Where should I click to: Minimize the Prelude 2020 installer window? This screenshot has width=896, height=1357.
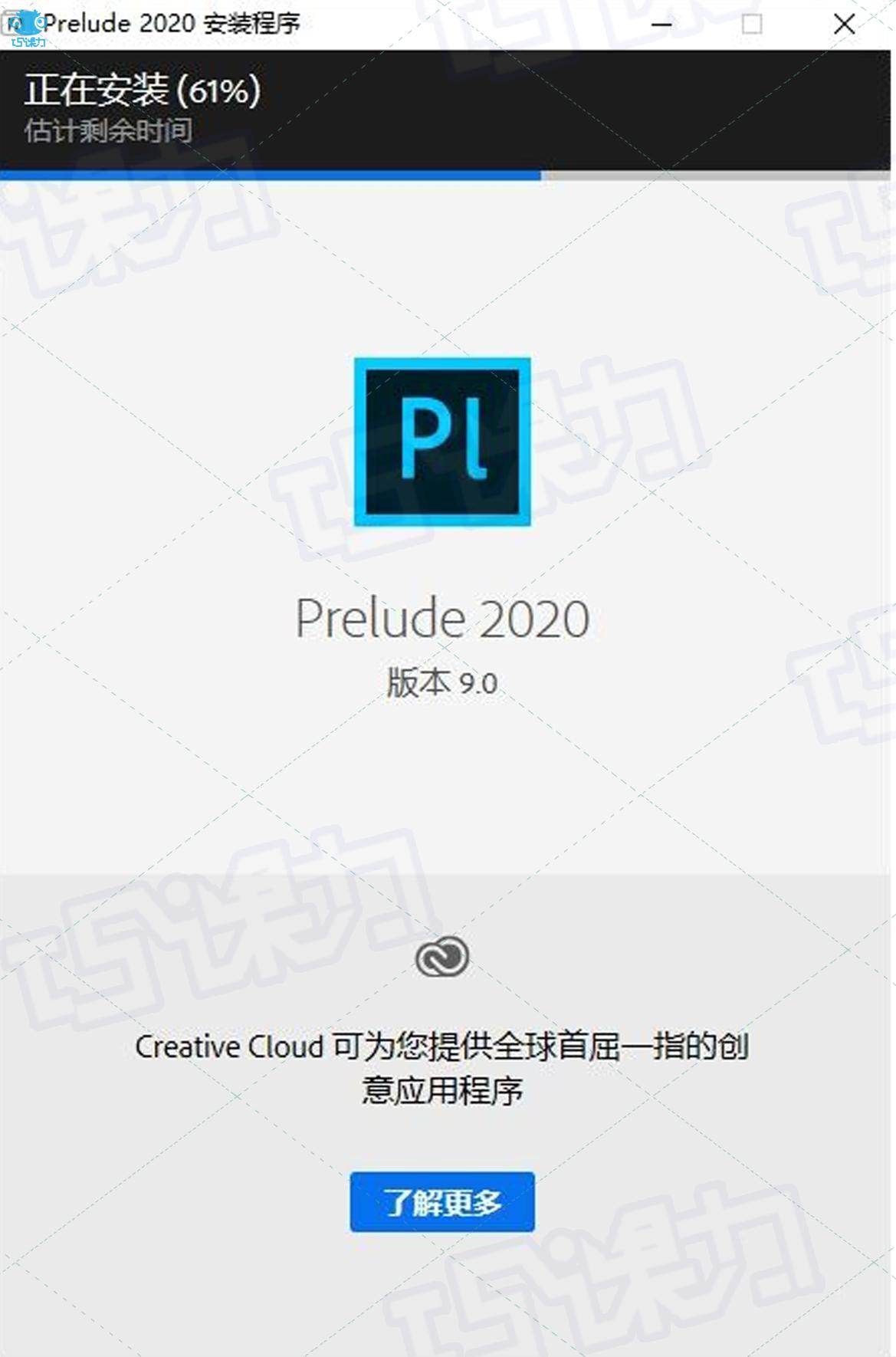[x=662, y=25]
